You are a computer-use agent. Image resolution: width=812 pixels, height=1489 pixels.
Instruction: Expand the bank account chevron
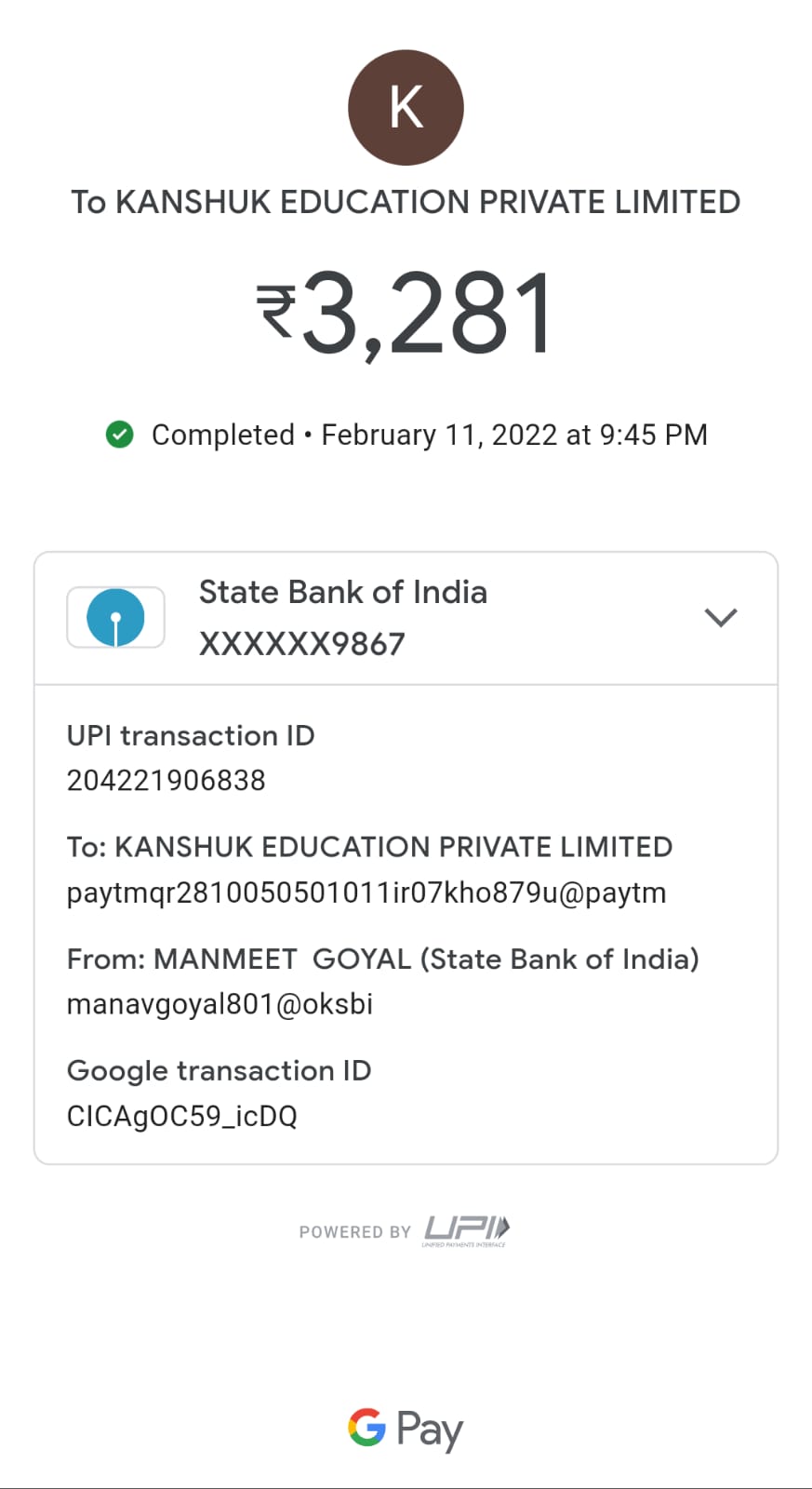pyautogui.click(x=721, y=617)
